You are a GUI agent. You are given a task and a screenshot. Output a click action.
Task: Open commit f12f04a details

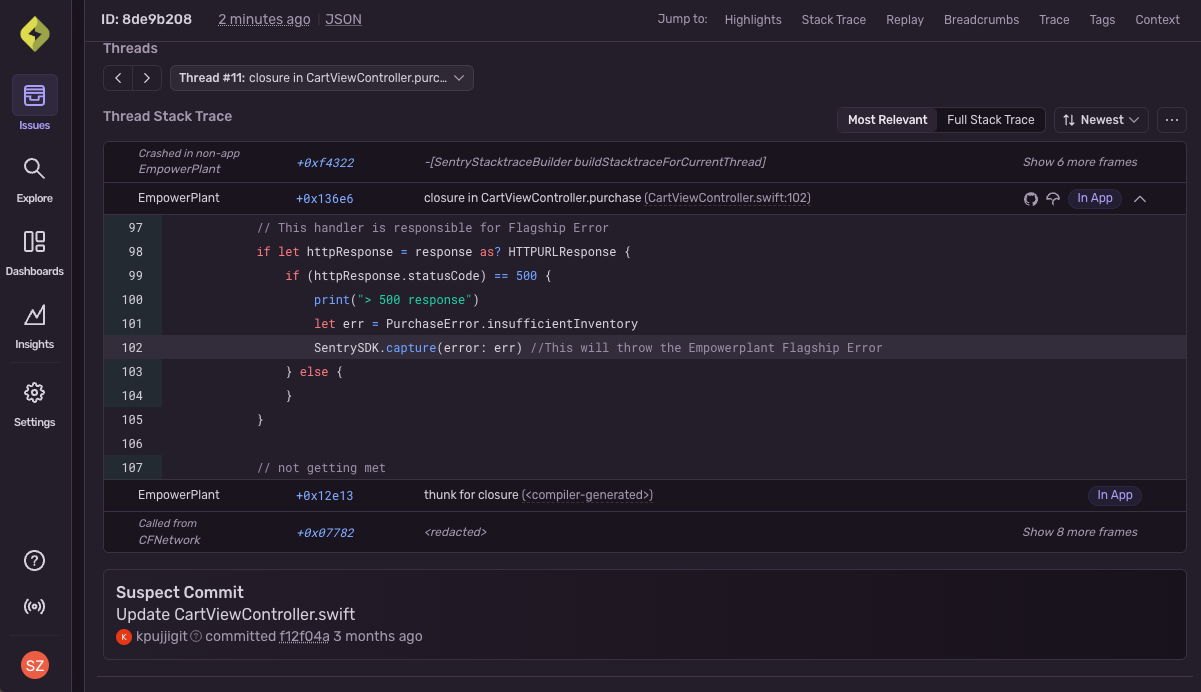coord(305,636)
